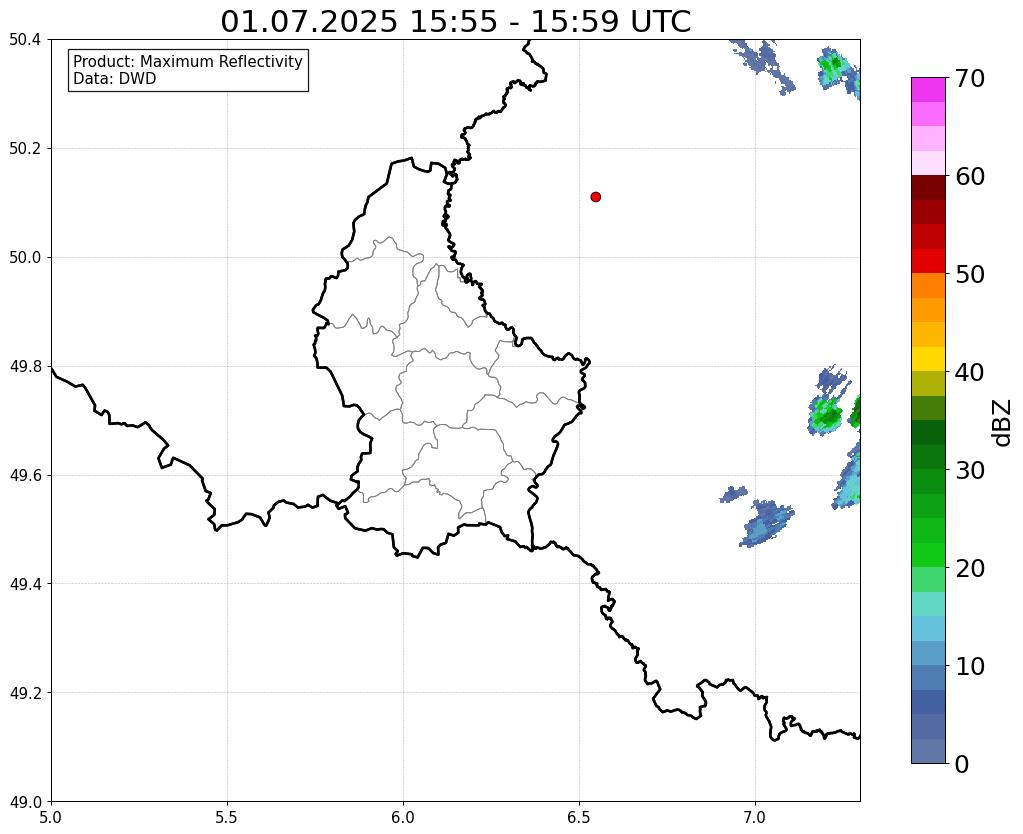The image size is (1023, 834).
Task: Click the colorbar tick label '60'
Action: coord(970,176)
